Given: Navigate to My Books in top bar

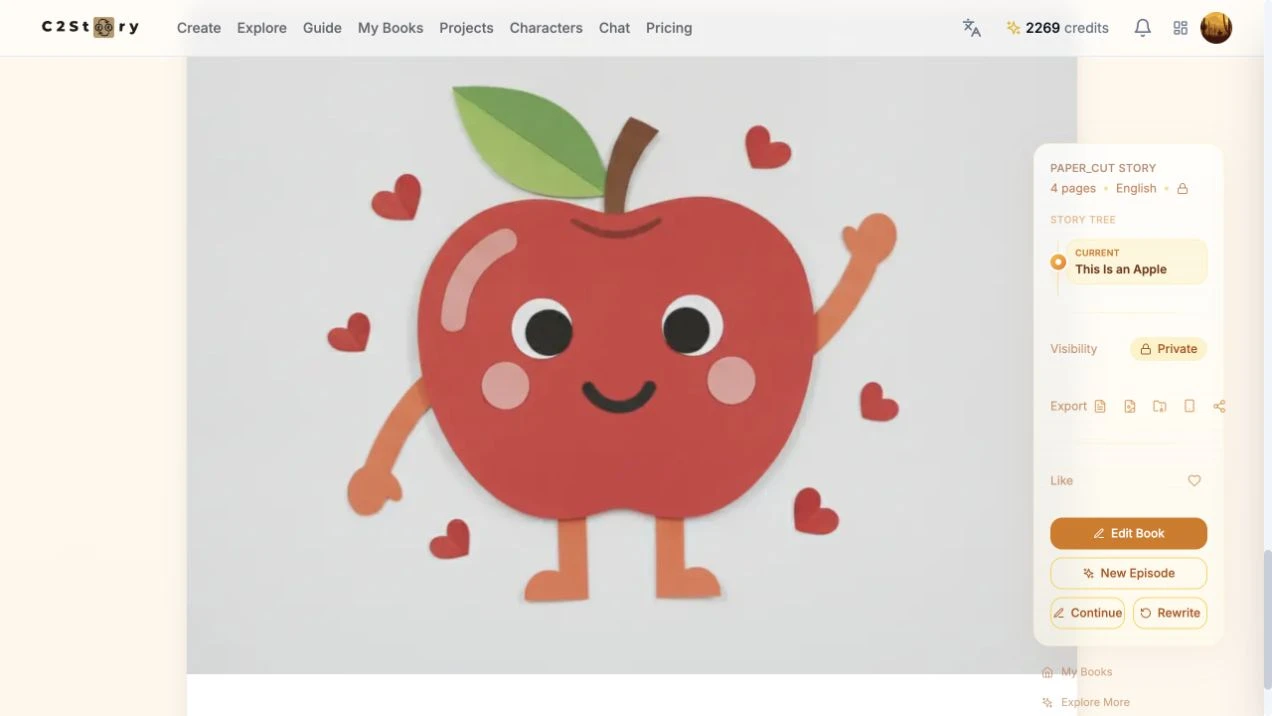Looking at the screenshot, I should [x=390, y=28].
